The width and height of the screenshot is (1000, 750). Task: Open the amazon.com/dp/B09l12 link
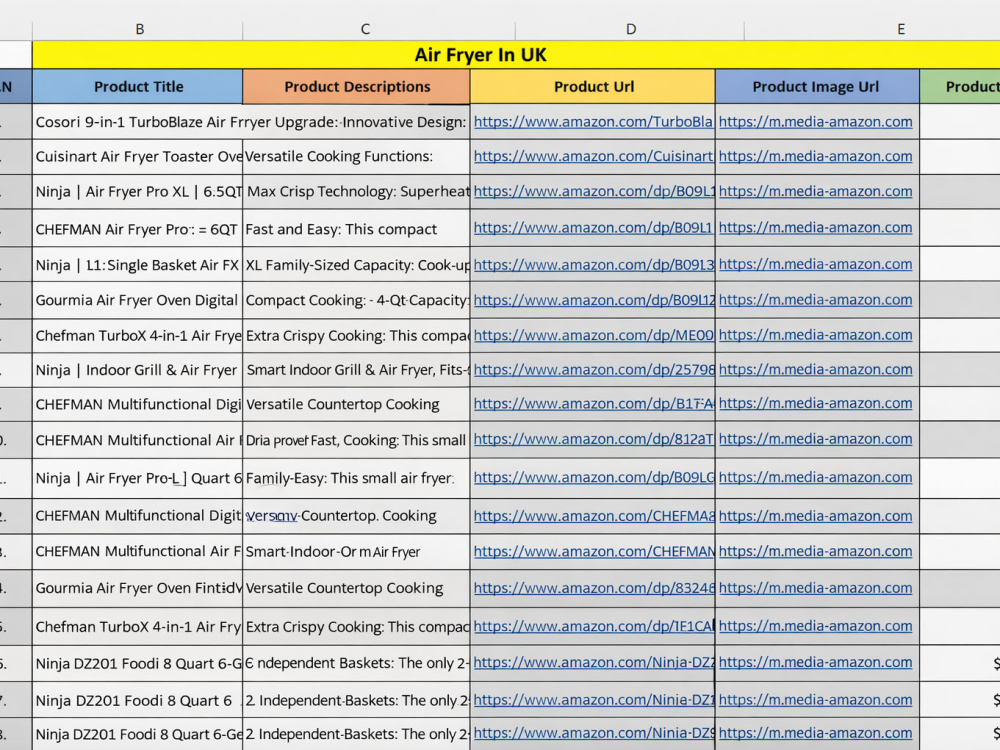click(x=594, y=300)
